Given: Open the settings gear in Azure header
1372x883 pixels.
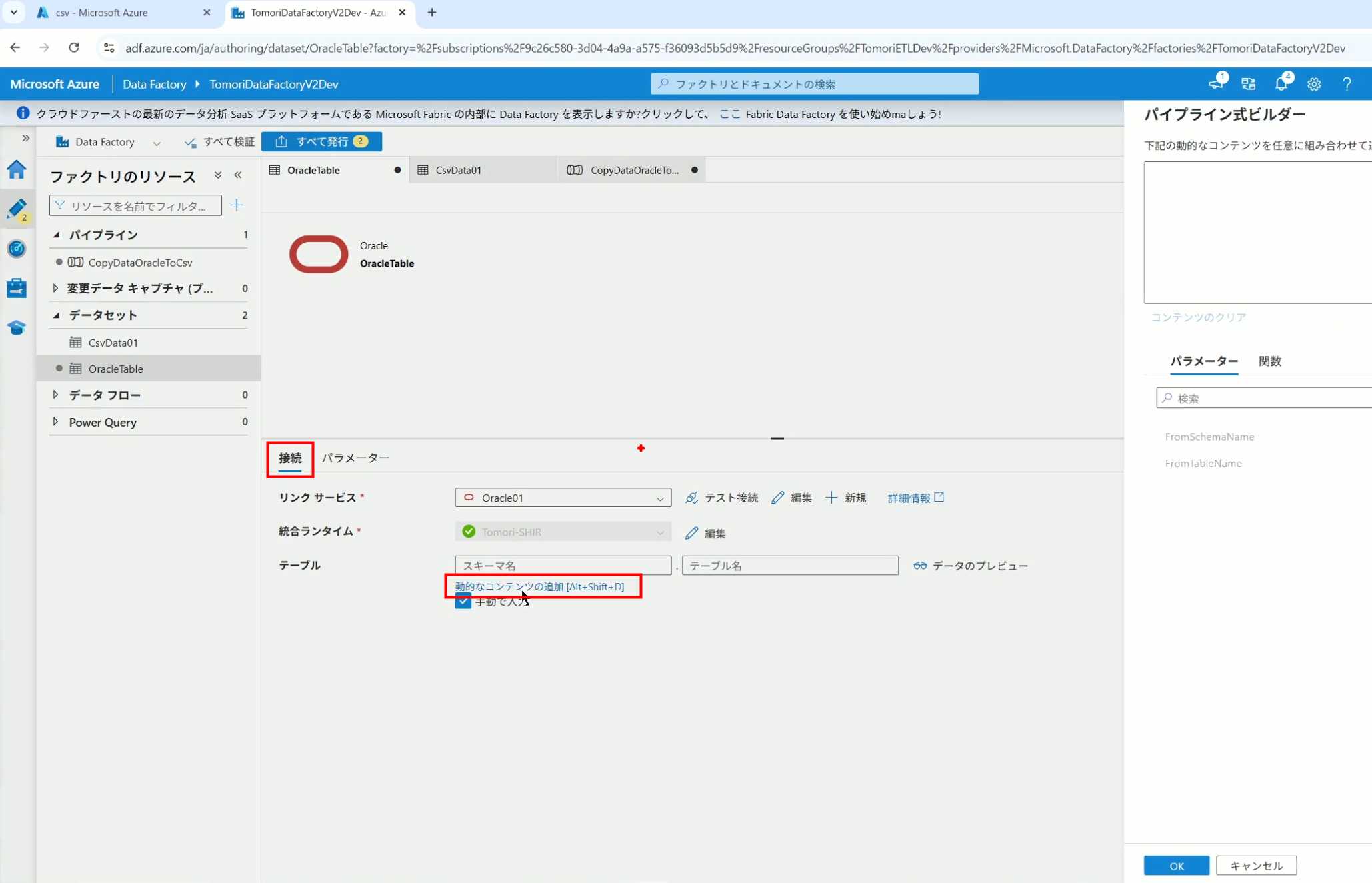Looking at the screenshot, I should pyautogui.click(x=1314, y=84).
